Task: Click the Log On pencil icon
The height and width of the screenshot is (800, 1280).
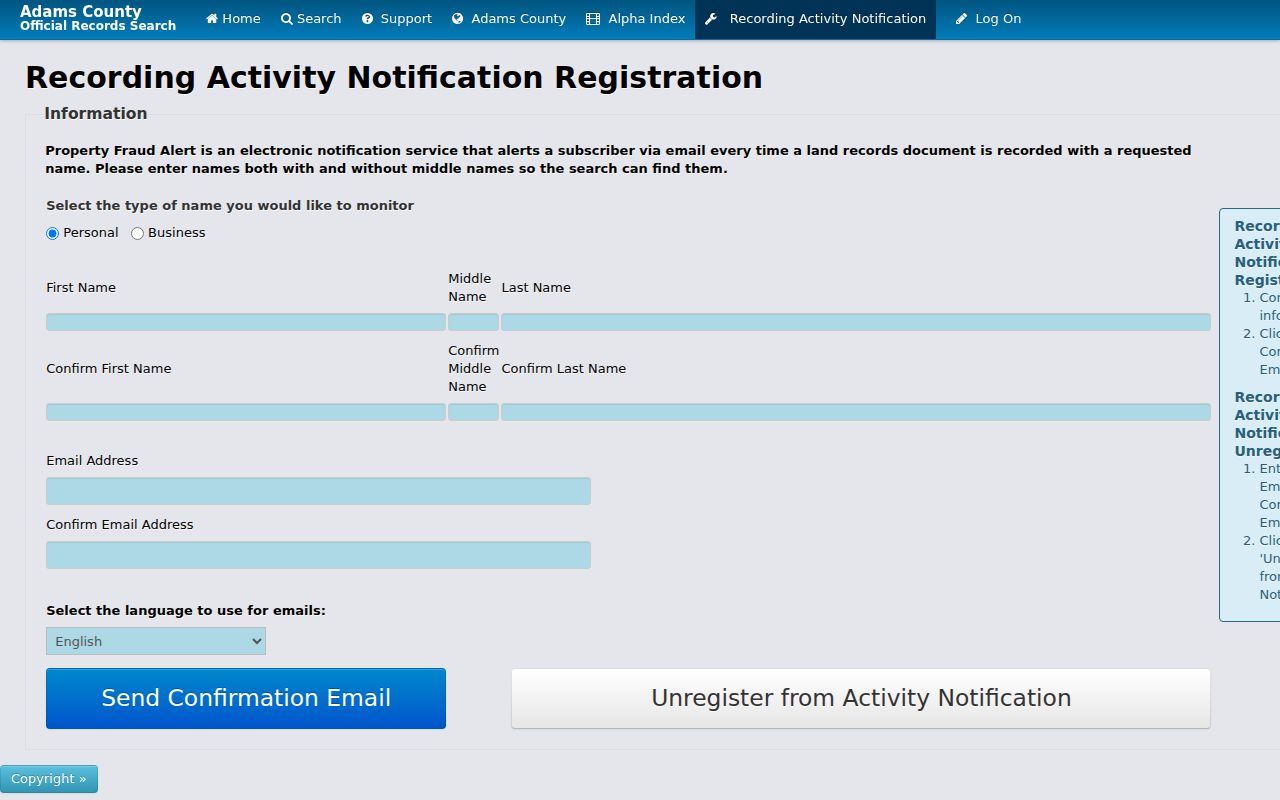Action: click(961, 19)
